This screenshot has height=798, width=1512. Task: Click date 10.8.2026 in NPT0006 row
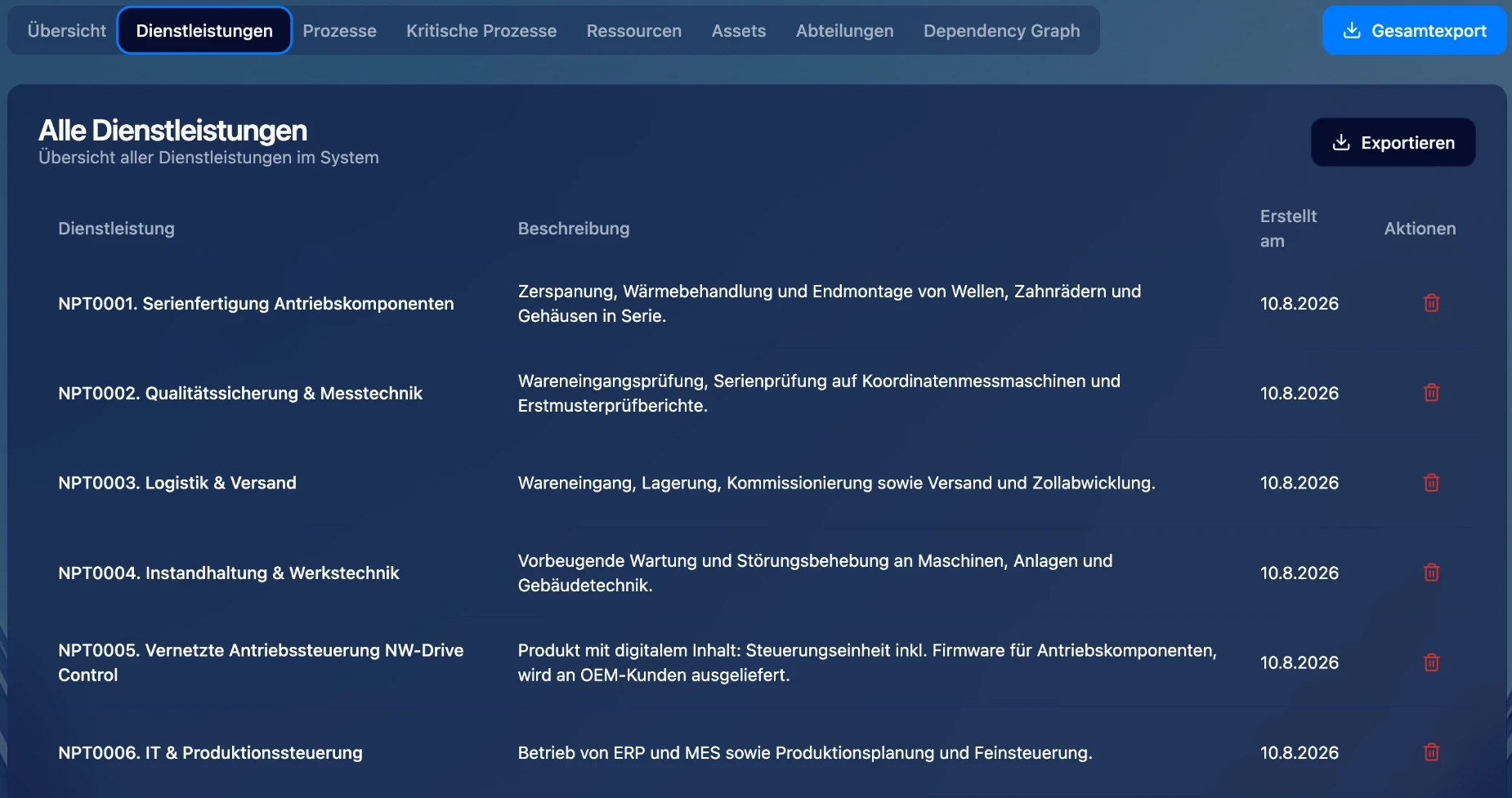pos(1300,752)
